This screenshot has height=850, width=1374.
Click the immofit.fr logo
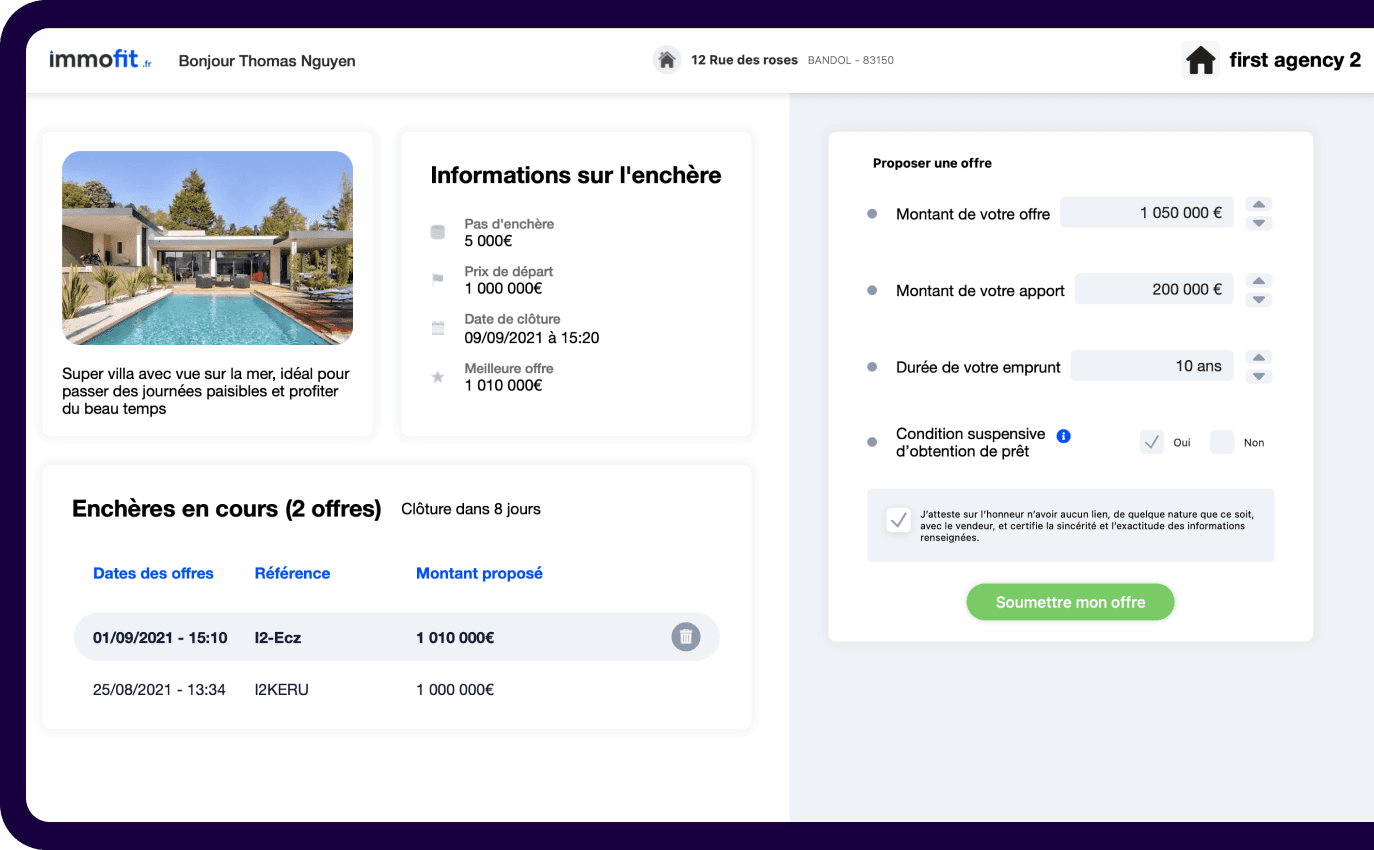pyautogui.click(x=100, y=60)
